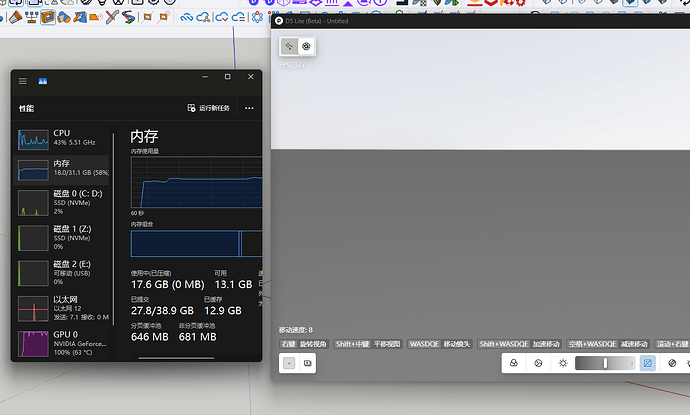Screen dimensions: 690x415
Task: Expand the small arrow button bottom-left of D5
Action: point(289,363)
